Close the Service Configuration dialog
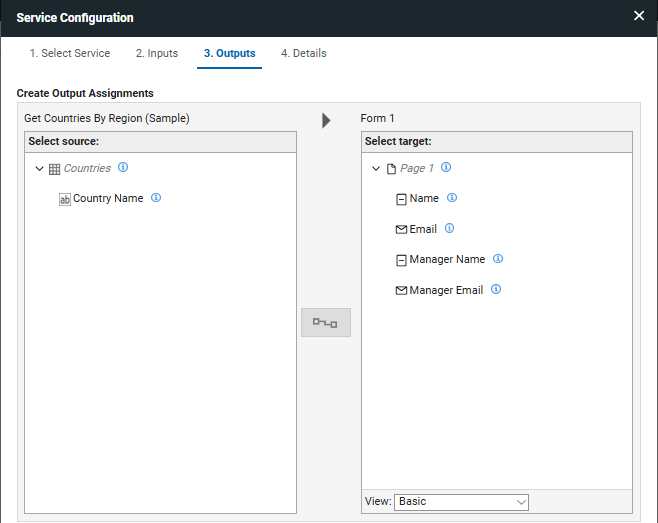The image size is (658, 523). pos(639,16)
